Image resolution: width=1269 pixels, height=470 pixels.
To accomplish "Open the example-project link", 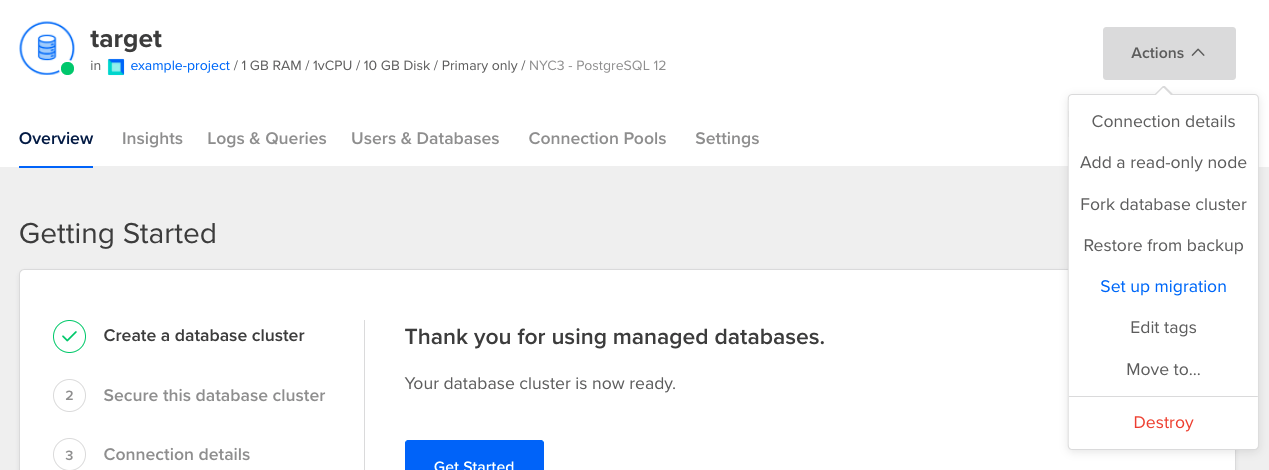I will [x=180, y=66].
